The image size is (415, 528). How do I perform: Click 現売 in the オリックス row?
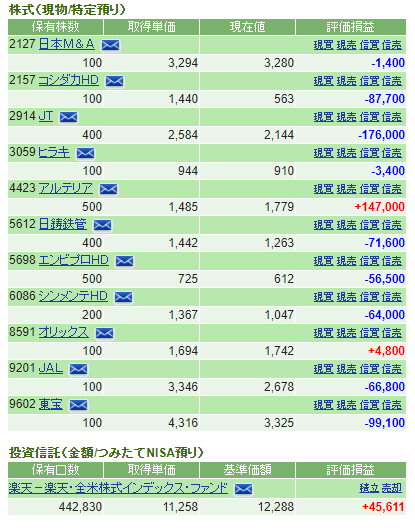tap(347, 333)
